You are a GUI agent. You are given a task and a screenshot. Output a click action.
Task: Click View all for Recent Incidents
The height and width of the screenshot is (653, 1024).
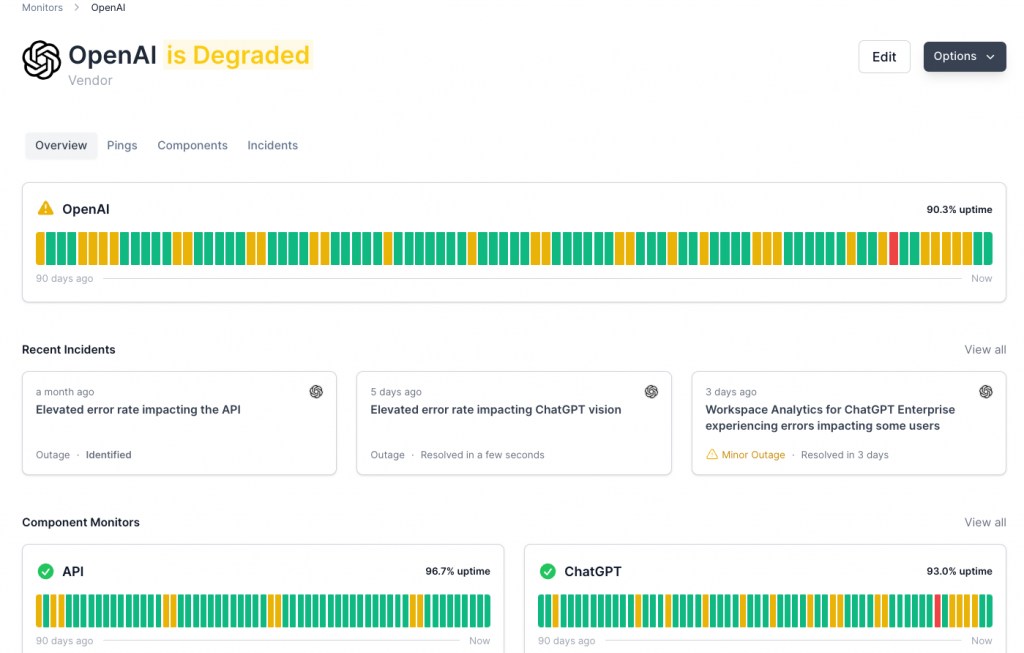pos(985,349)
